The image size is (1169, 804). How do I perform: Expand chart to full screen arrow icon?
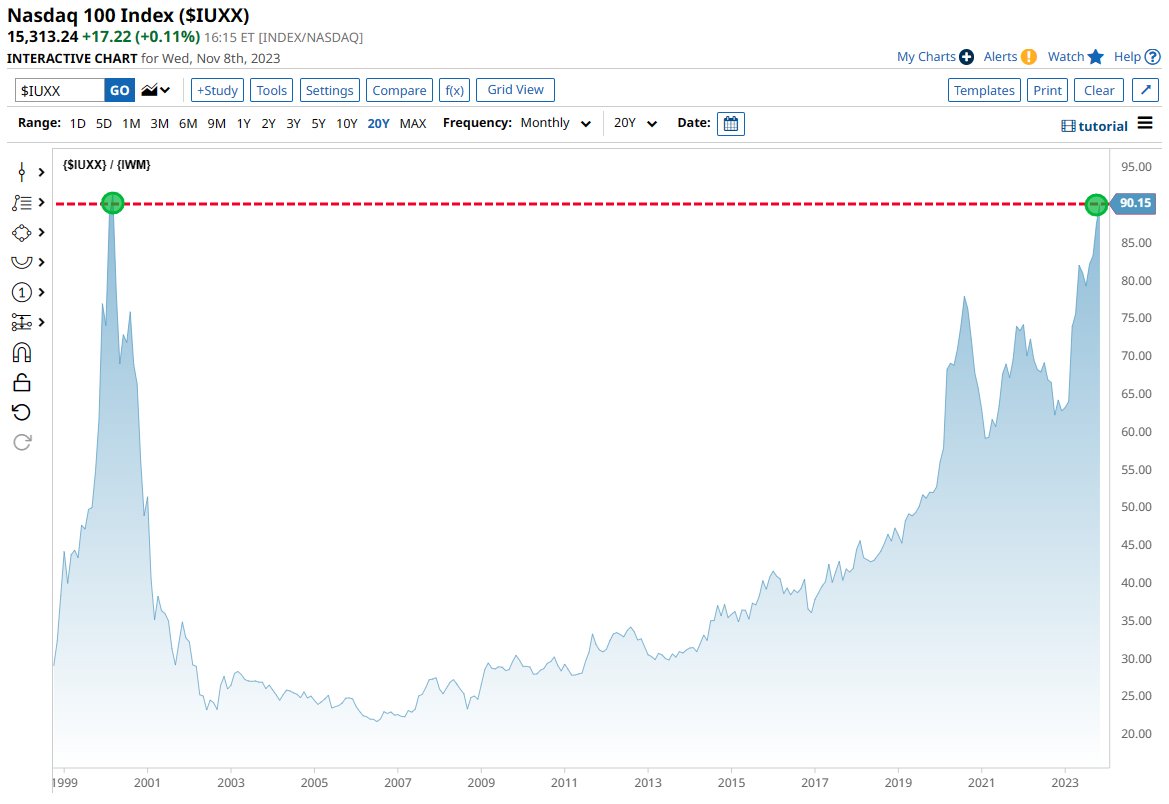[x=1145, y=90]
